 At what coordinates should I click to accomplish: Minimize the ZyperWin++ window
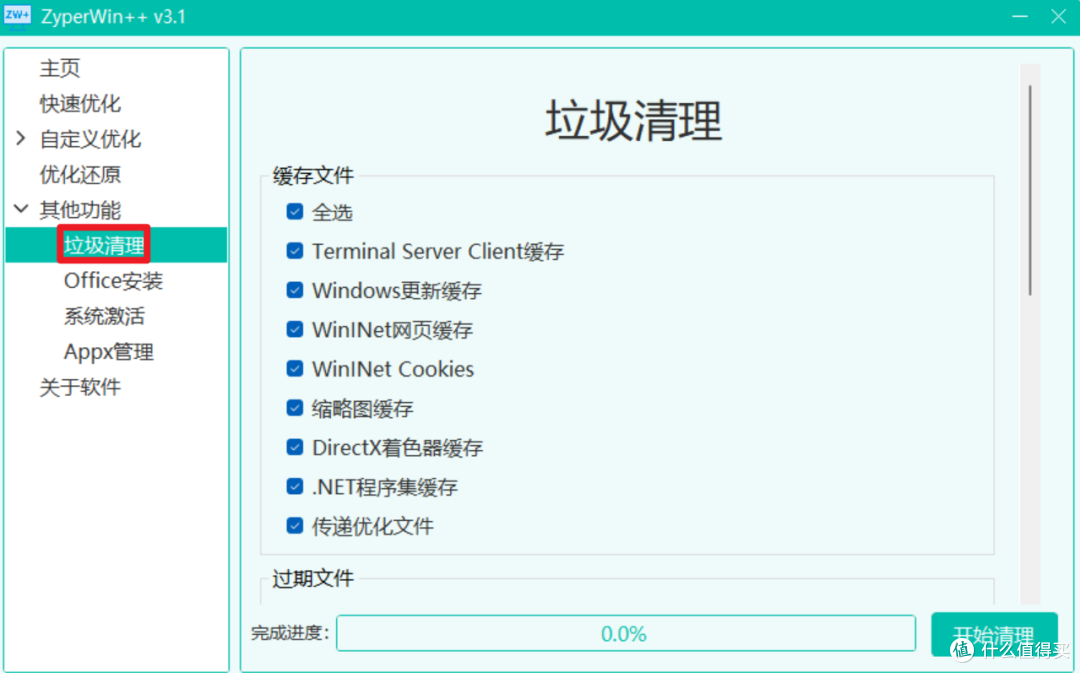click(1020, 16)
